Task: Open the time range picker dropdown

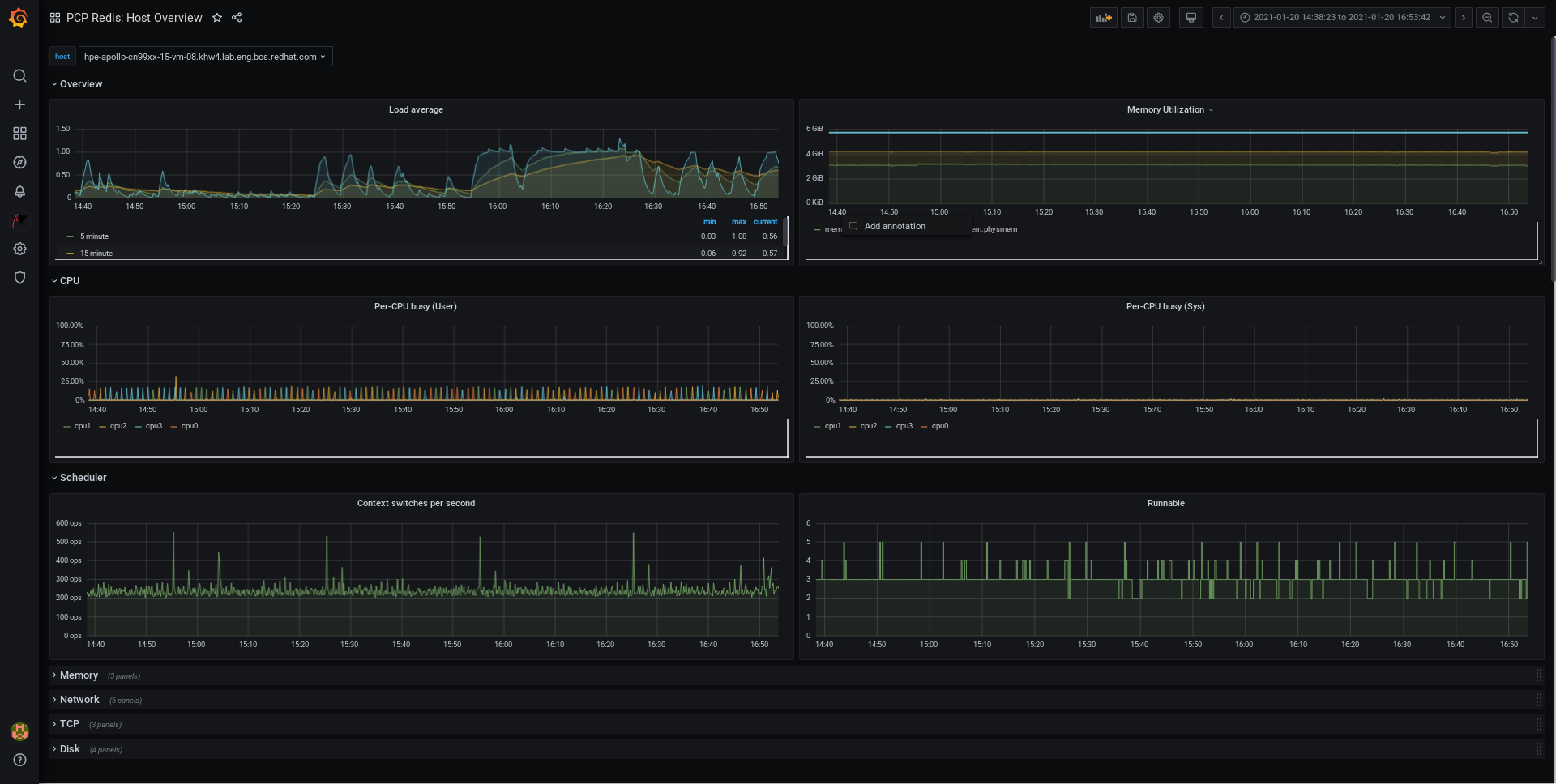Action: (1343, 18)
